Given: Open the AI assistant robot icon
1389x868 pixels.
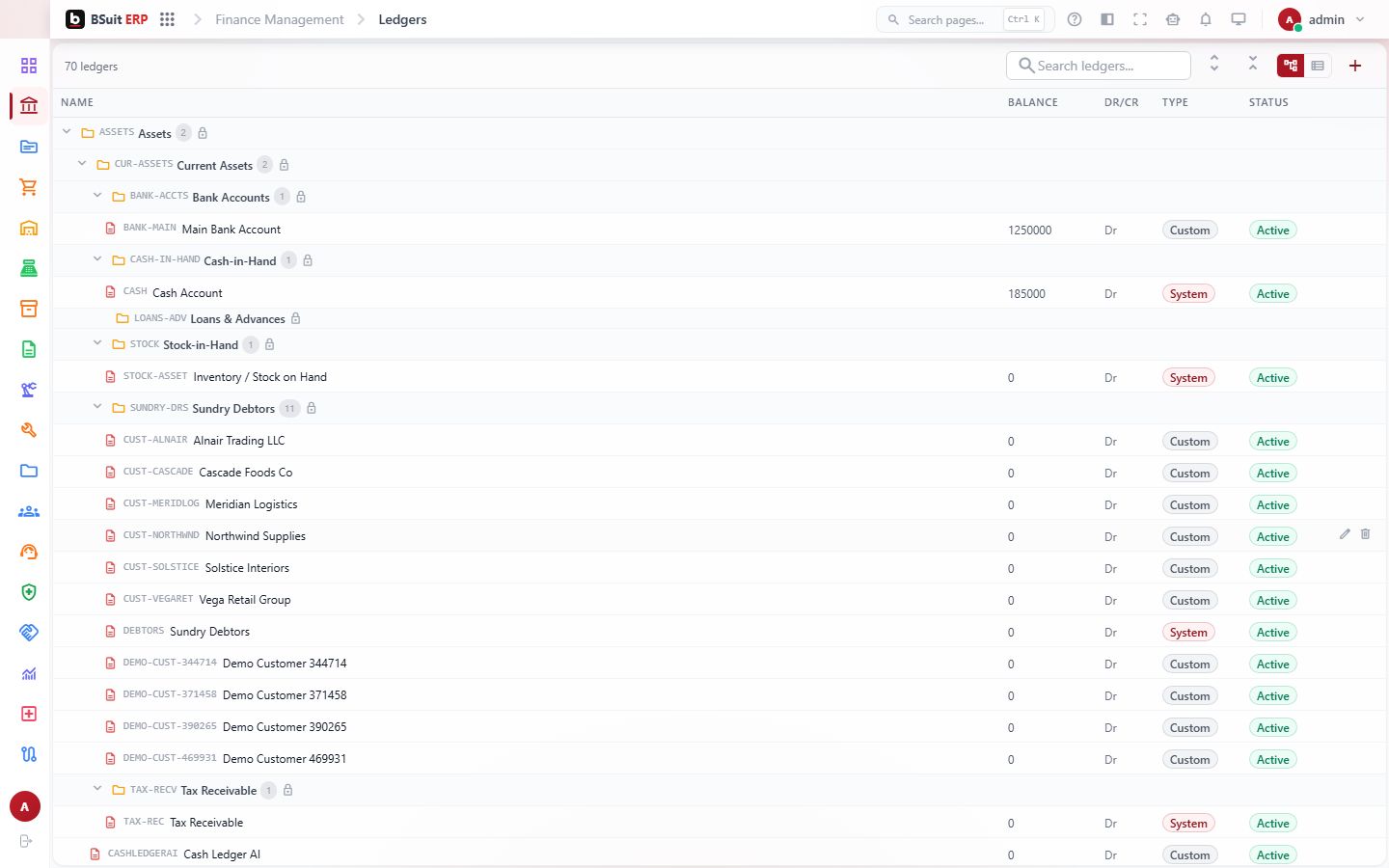Looking at the screenshot, I should (1173, 19).
